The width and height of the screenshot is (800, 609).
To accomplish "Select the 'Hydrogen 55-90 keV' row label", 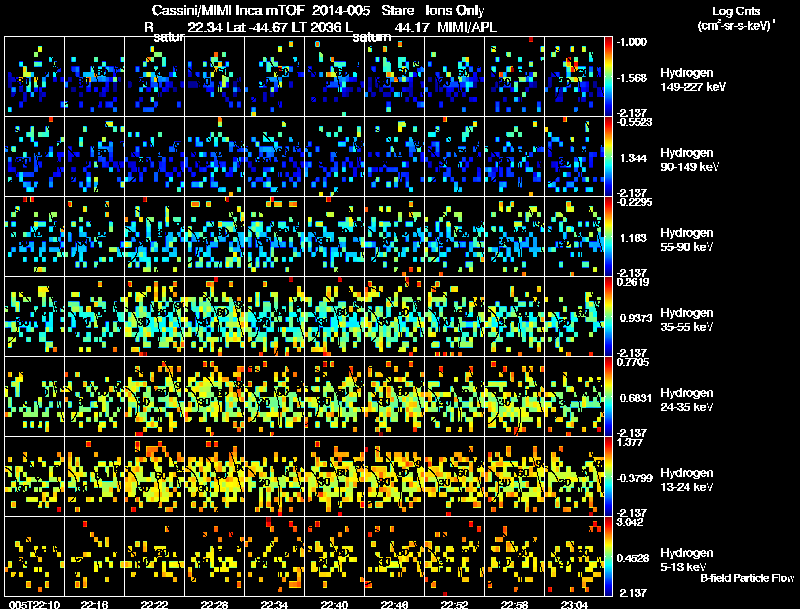I will [687, 240].
